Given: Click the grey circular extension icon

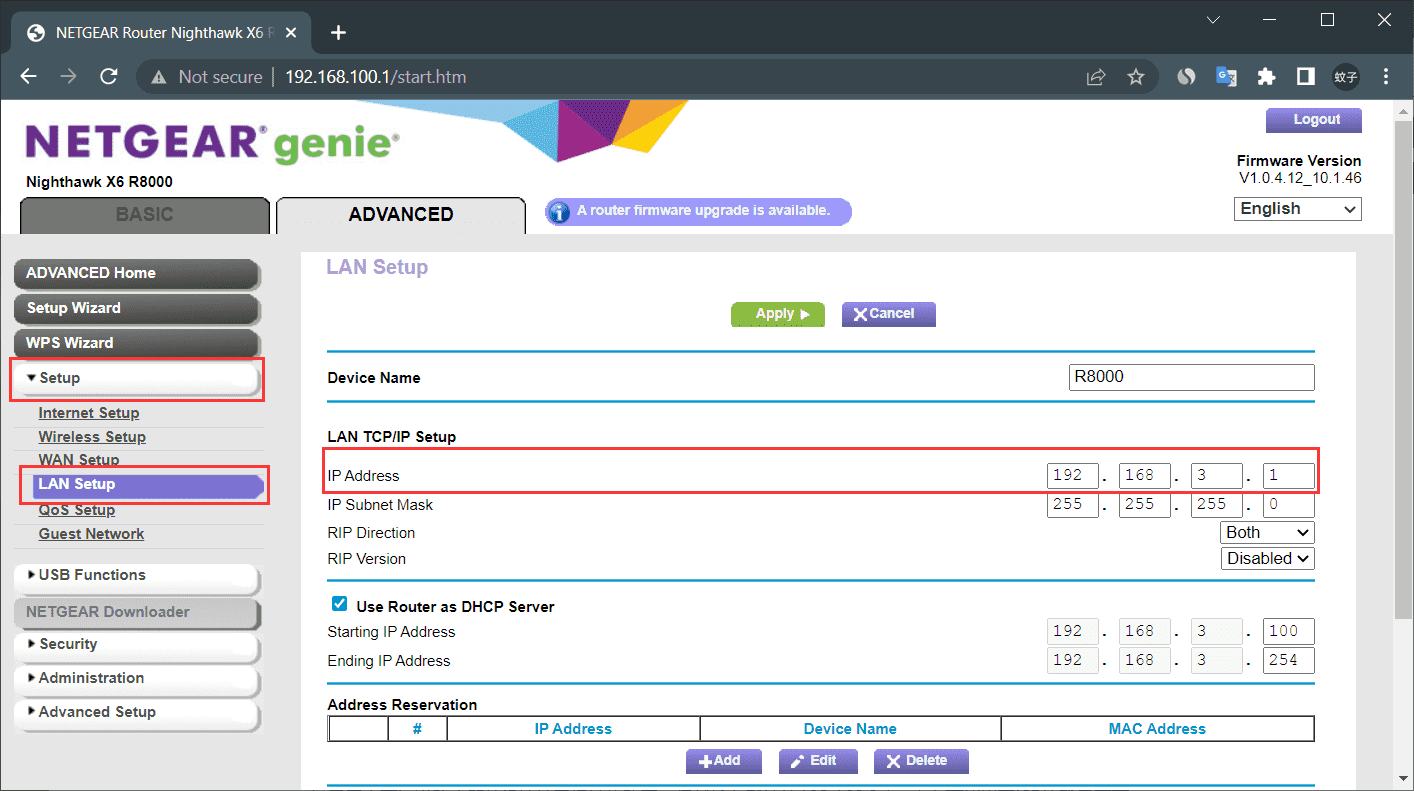Looking at the screenshot, I should point(1186,77).
